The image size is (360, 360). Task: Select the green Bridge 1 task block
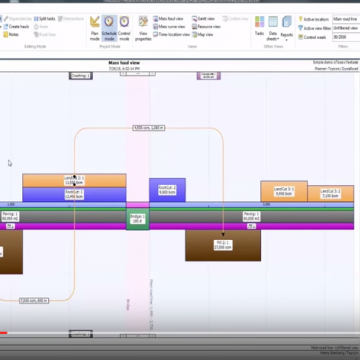click(138, 219)
